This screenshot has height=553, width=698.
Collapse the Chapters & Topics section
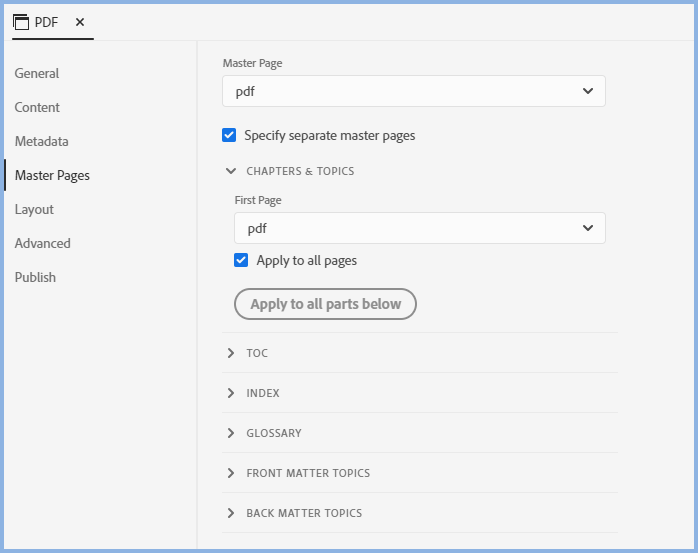point(231,171)
